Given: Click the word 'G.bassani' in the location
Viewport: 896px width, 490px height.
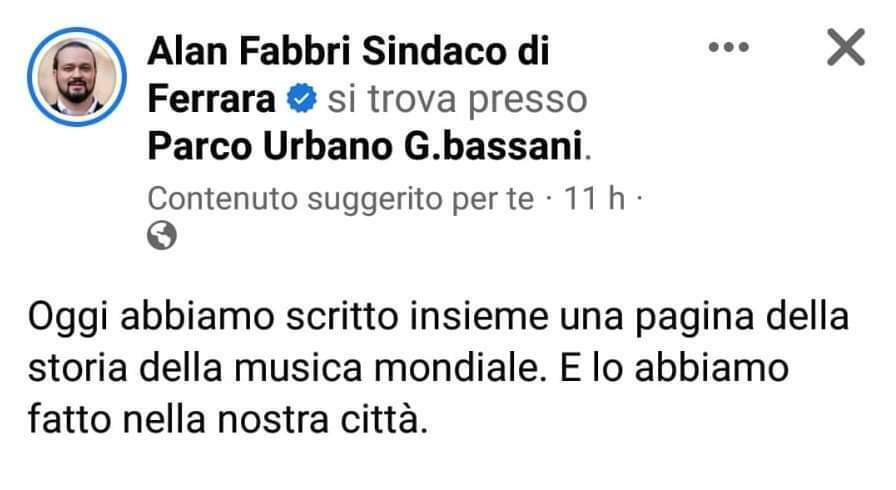Looking at the screenshot, I should 493,146.
